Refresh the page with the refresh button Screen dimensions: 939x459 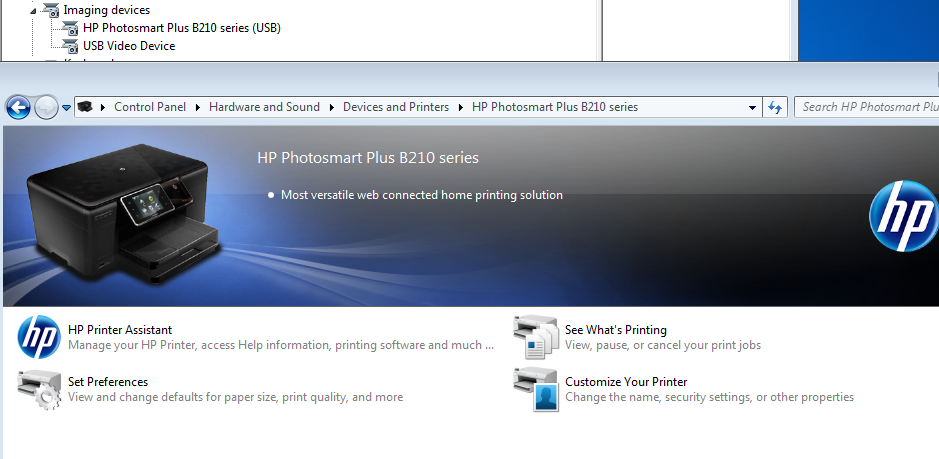pyautogui.click(x=775, y=108)
